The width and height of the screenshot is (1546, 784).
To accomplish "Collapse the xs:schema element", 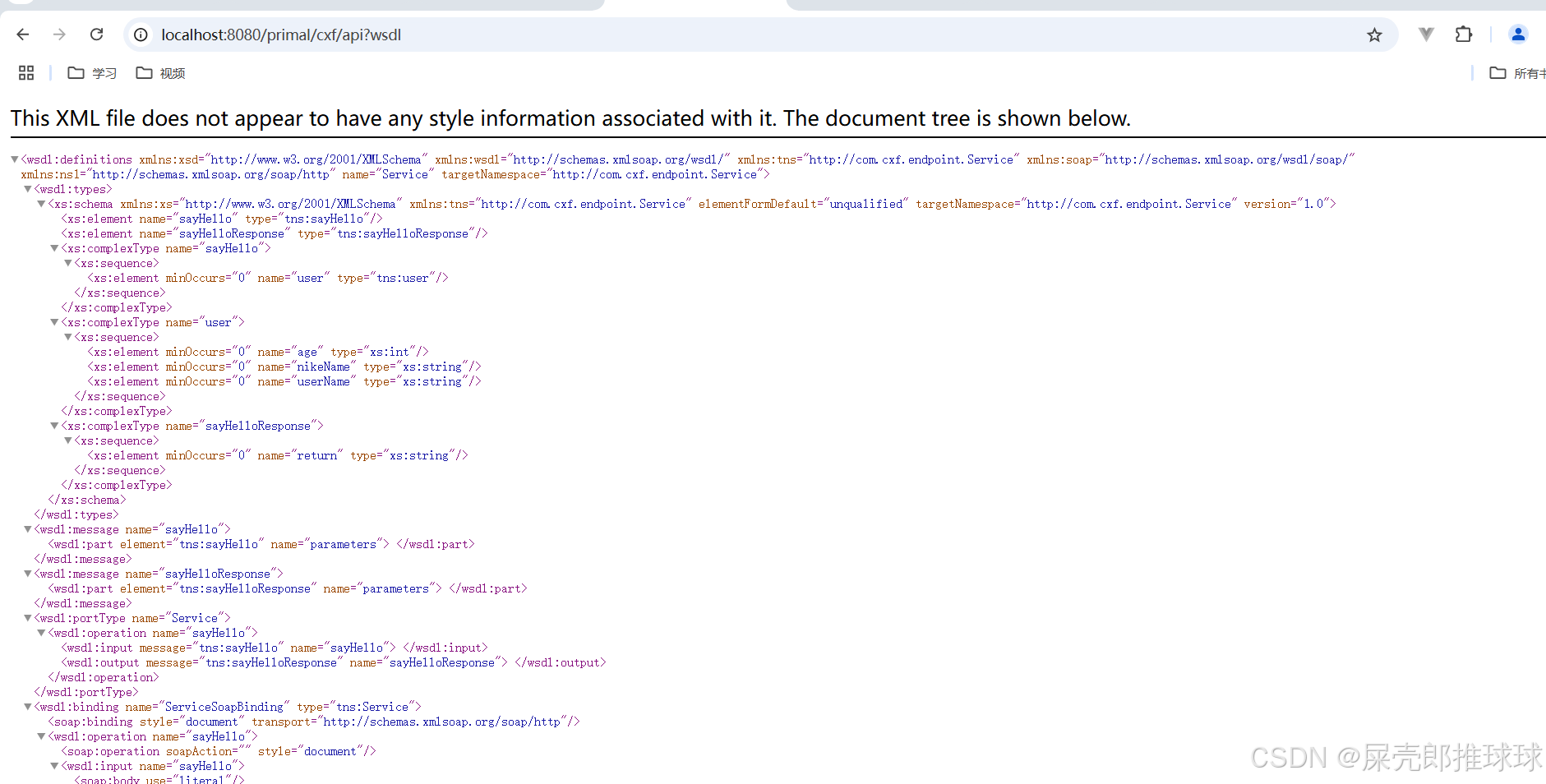I will (x=41, y=204).
